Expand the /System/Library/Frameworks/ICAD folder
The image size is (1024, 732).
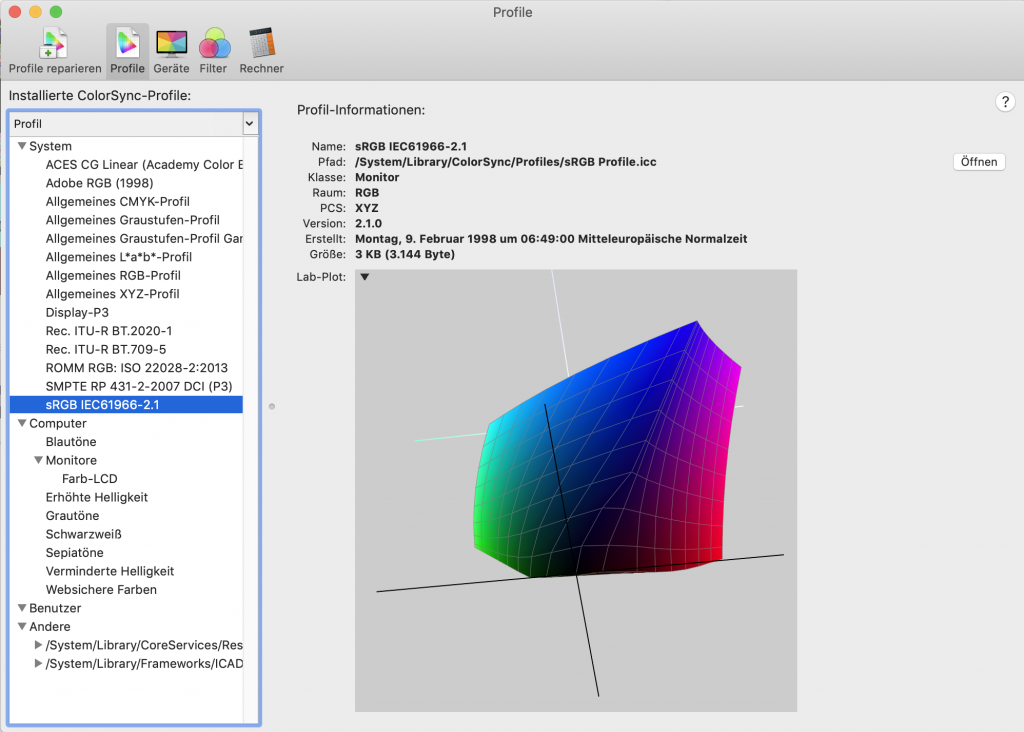pyautogui.click(x=39, y=663)
